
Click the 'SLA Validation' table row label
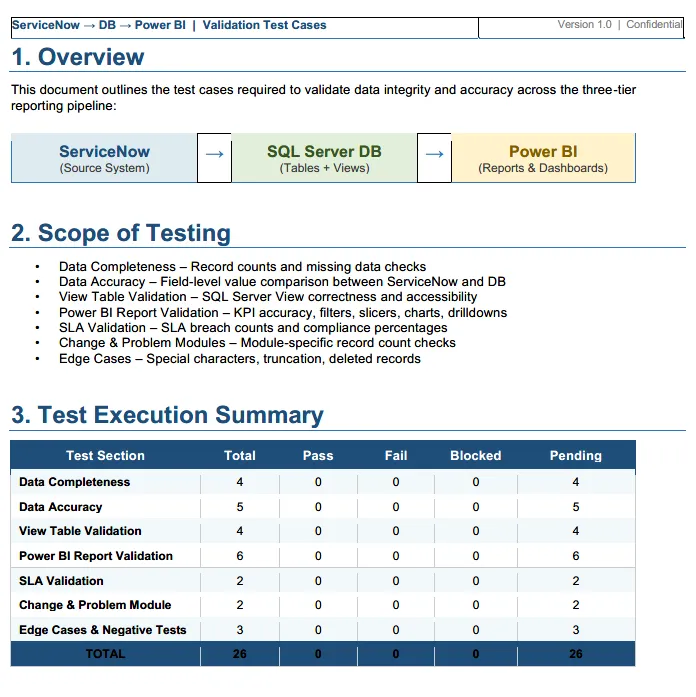click(x=61, y=581)
